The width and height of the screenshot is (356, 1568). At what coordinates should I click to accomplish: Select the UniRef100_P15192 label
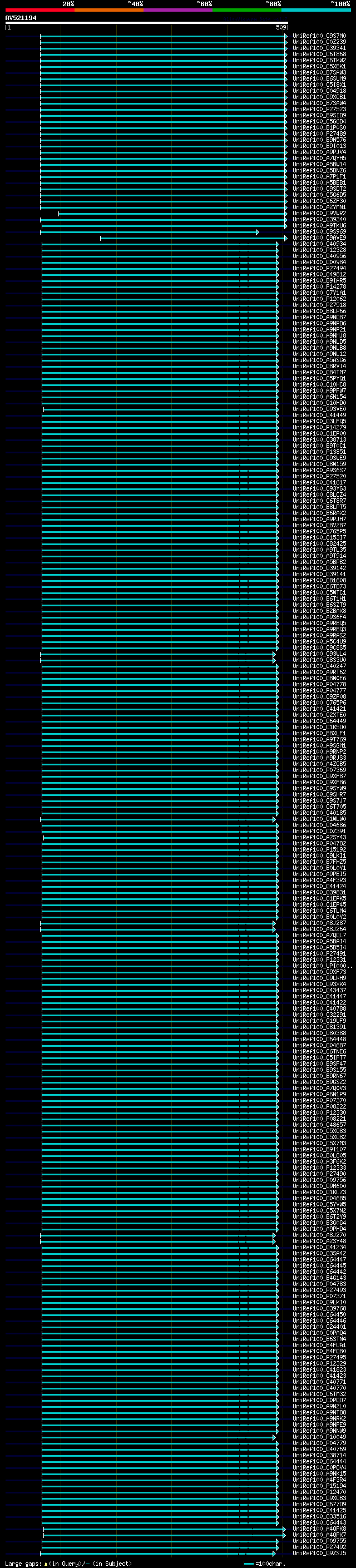(319, 850)
